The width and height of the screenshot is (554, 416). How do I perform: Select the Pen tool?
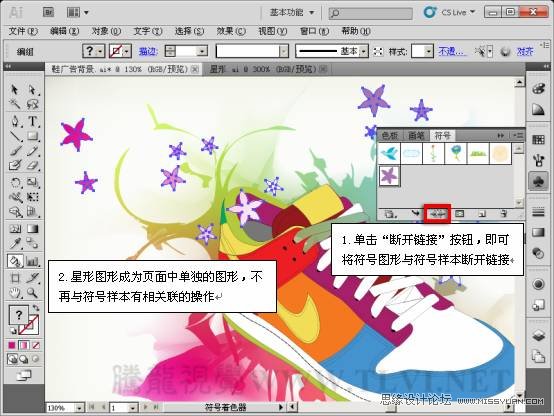click(15, 121)
